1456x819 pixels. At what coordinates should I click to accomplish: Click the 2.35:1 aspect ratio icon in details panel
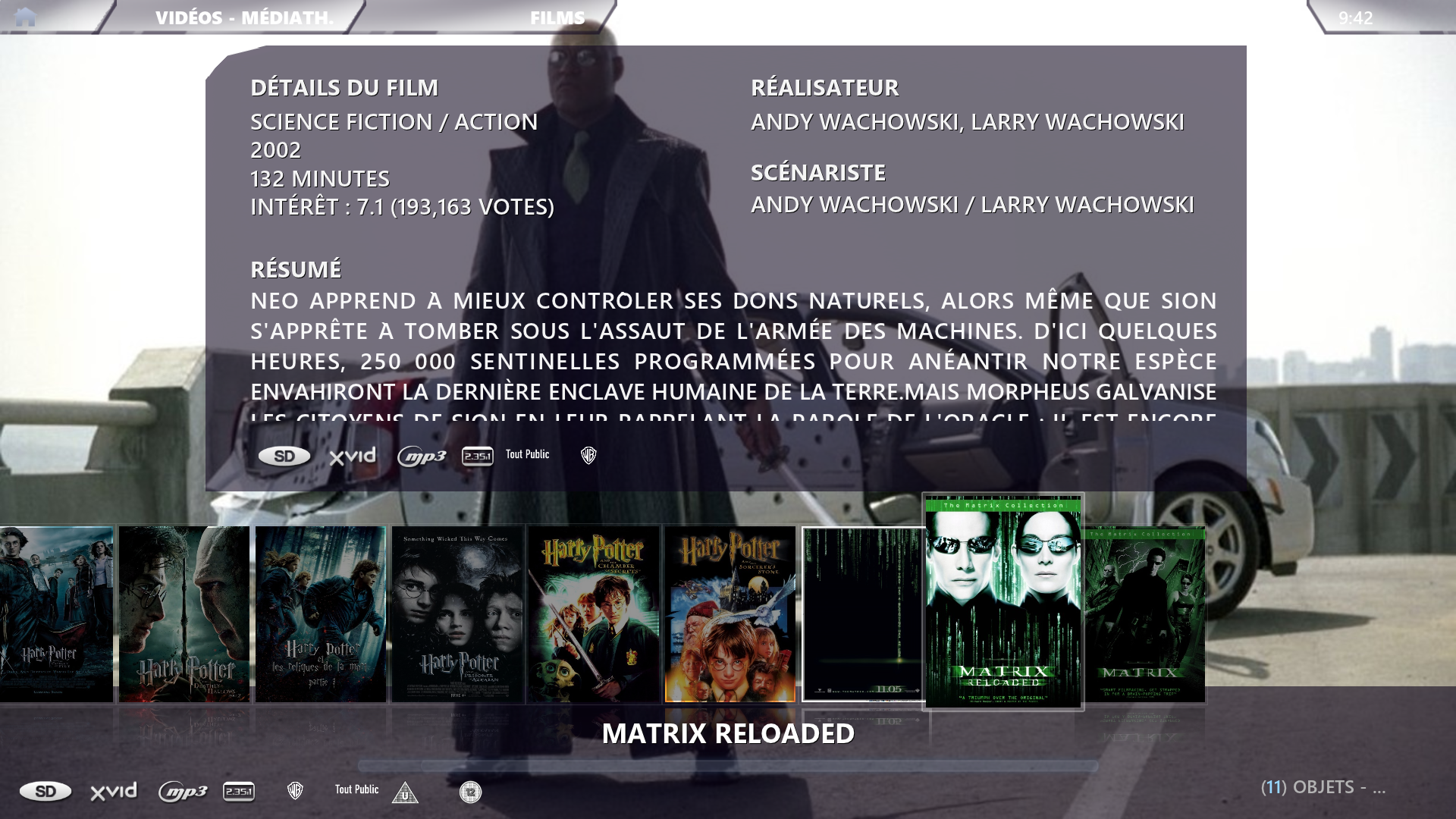tap(478, 457)
